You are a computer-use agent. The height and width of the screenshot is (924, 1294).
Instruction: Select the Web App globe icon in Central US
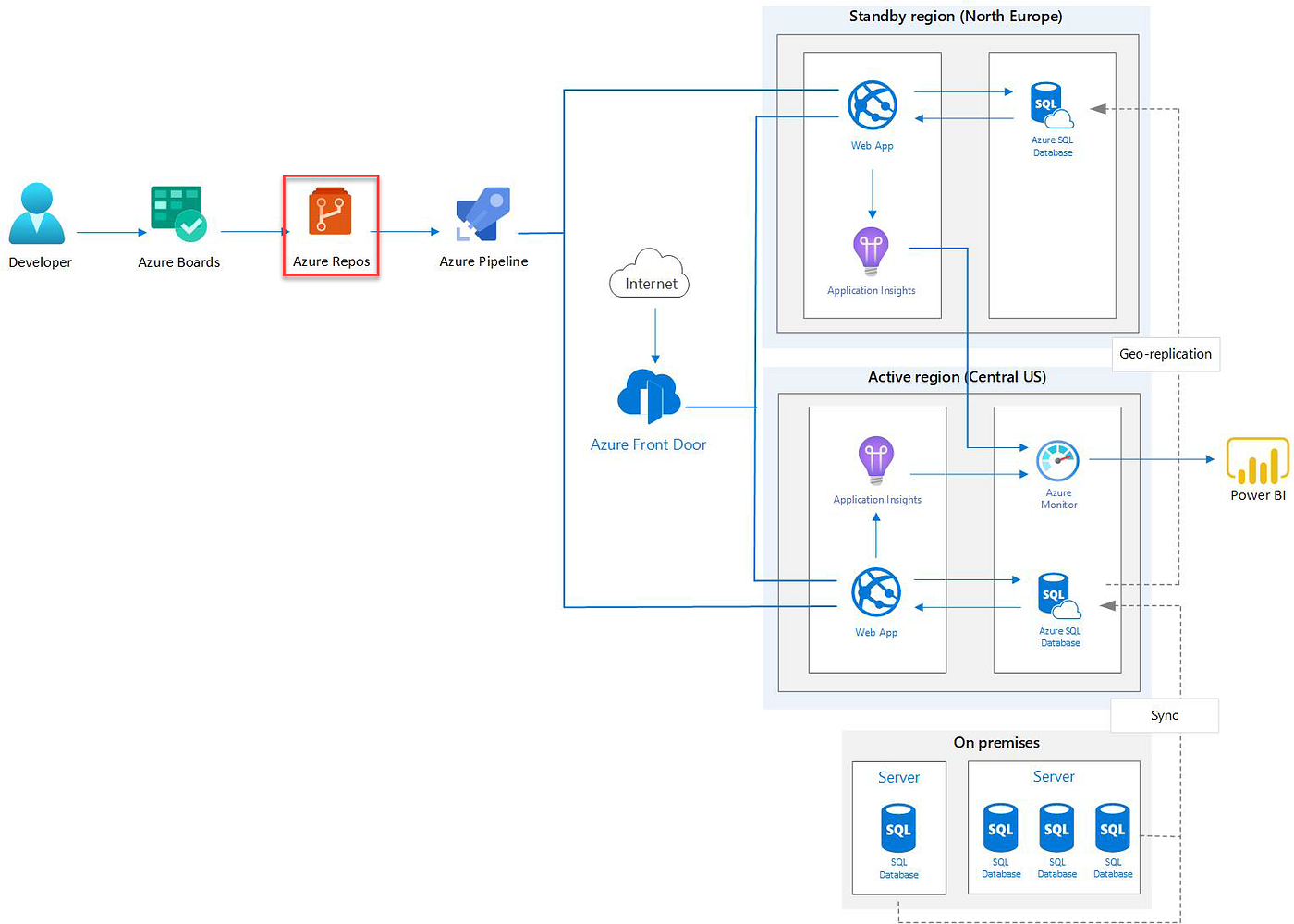point(875,591)
